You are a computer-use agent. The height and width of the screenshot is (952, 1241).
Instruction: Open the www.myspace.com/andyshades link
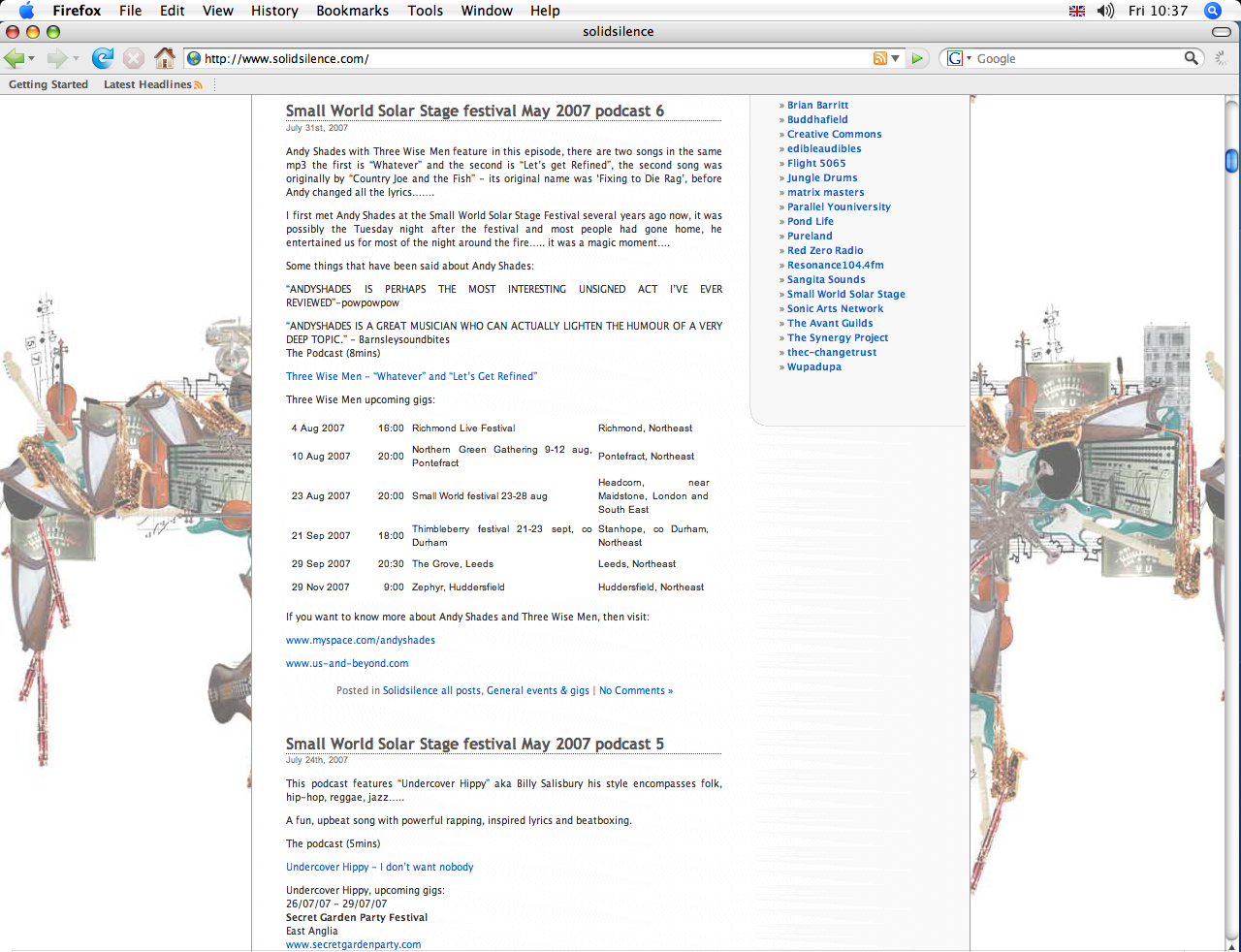coord(360,640)
